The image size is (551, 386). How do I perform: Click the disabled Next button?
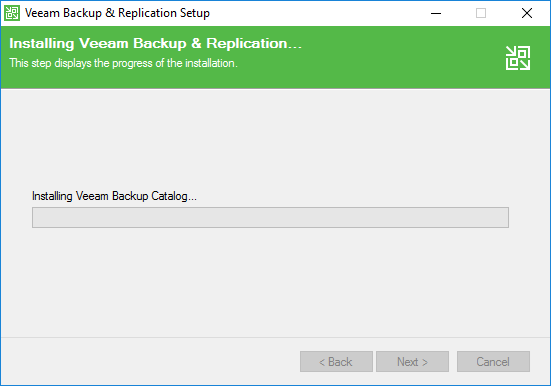(x=413, y=361)
